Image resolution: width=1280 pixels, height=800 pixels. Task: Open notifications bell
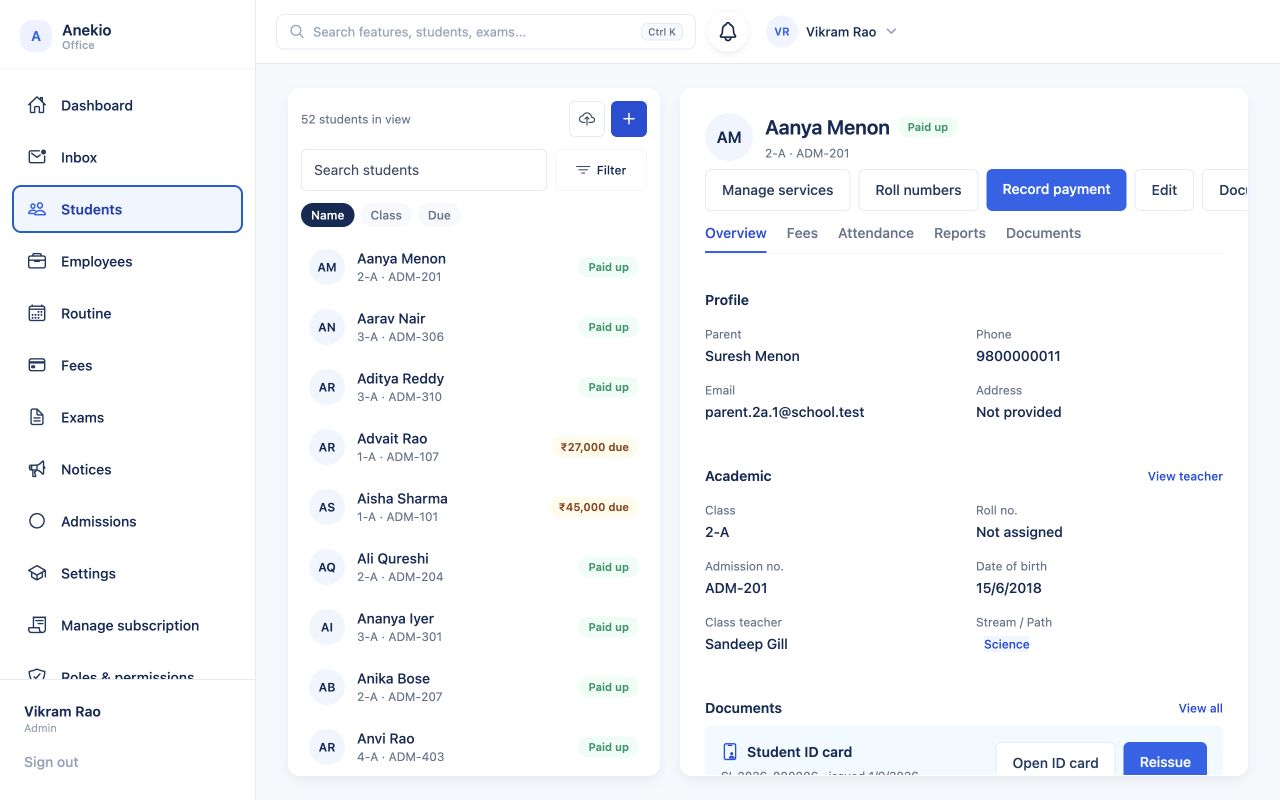[x=728, y=32]
